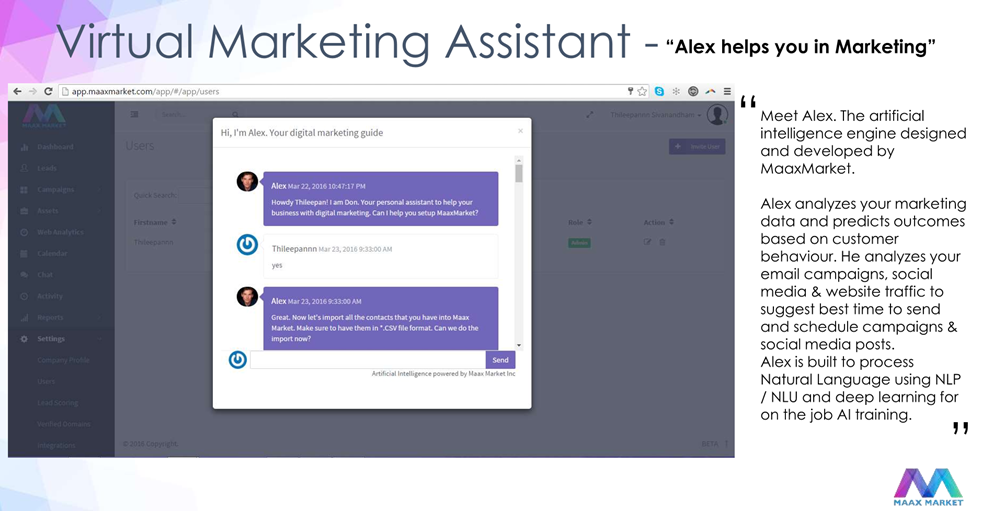The image size is (982, 511).
Task: Click the Quick Search field
Action: point(194,195)
